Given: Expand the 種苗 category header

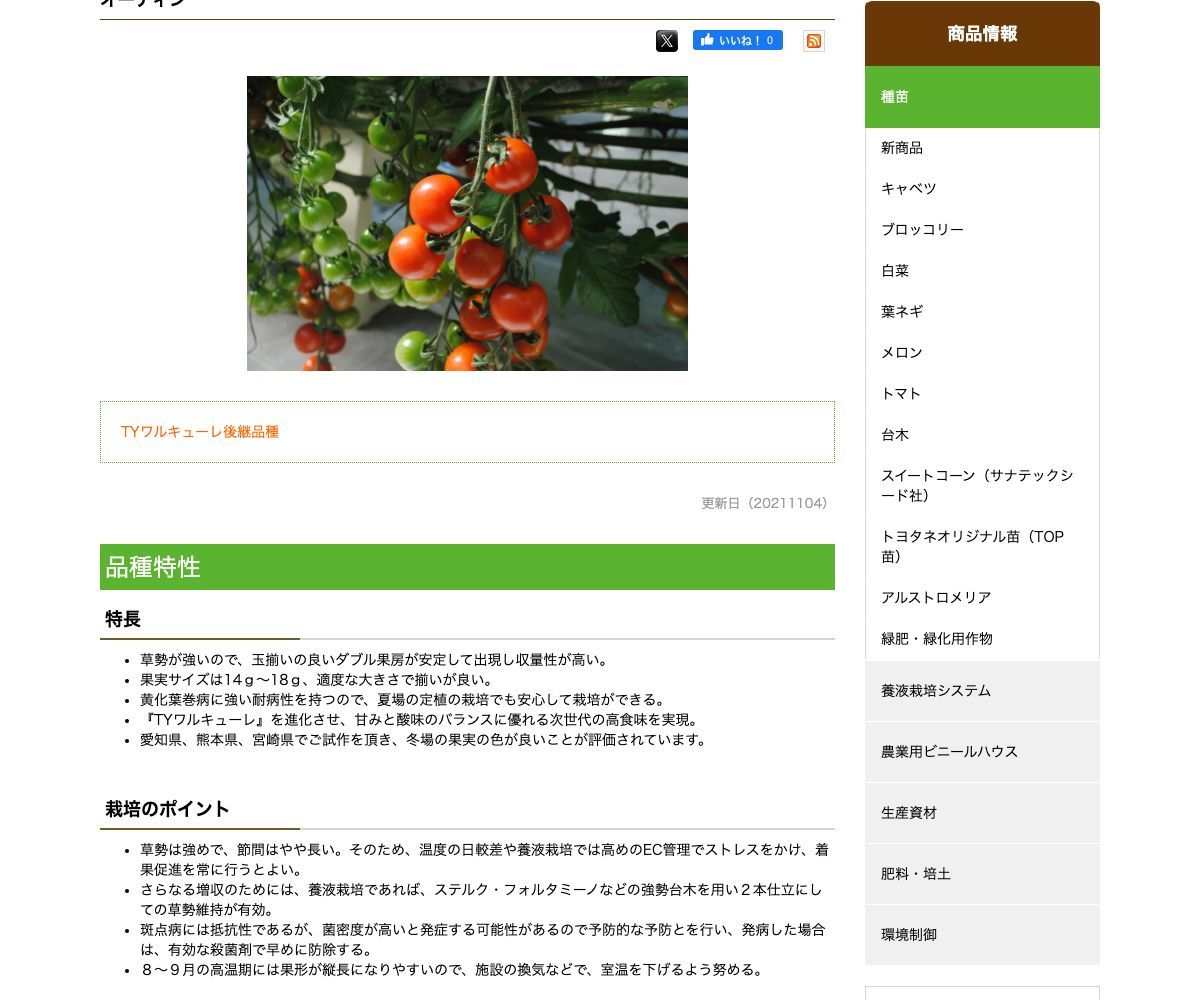Looking at the screenshot, I should [981, 97].
